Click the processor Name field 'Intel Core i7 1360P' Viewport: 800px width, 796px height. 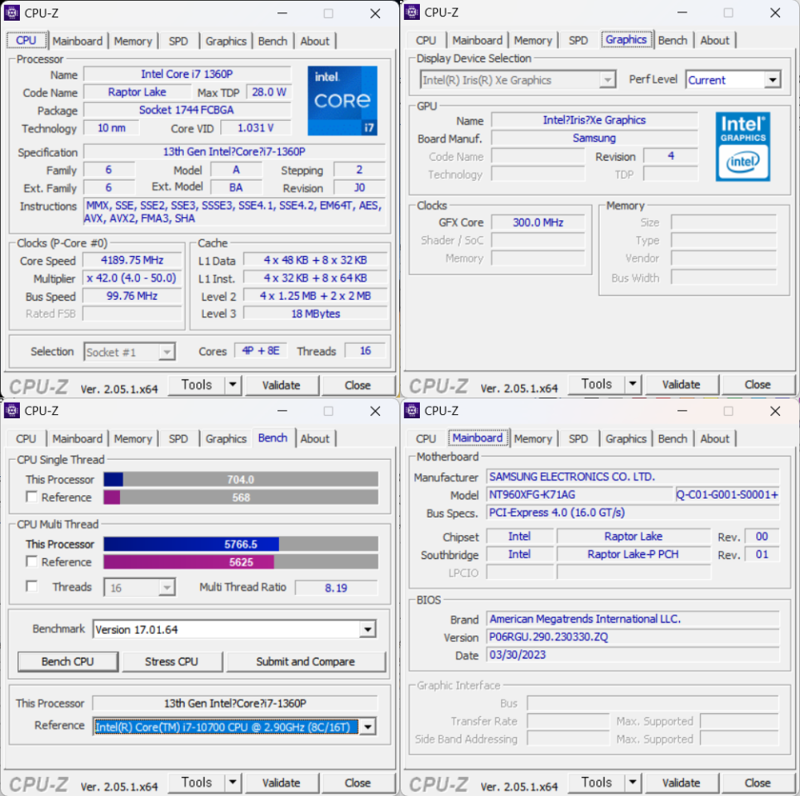pyautogui.click(x=187, y=74)
